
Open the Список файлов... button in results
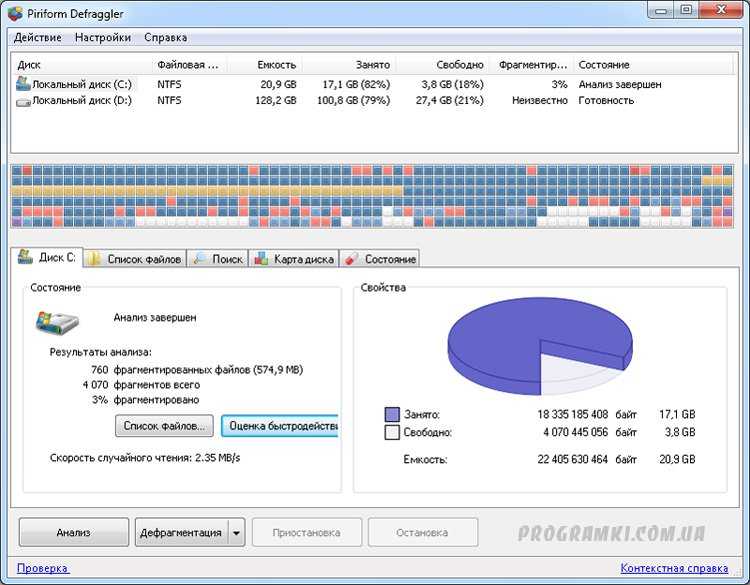coord(164,426)
